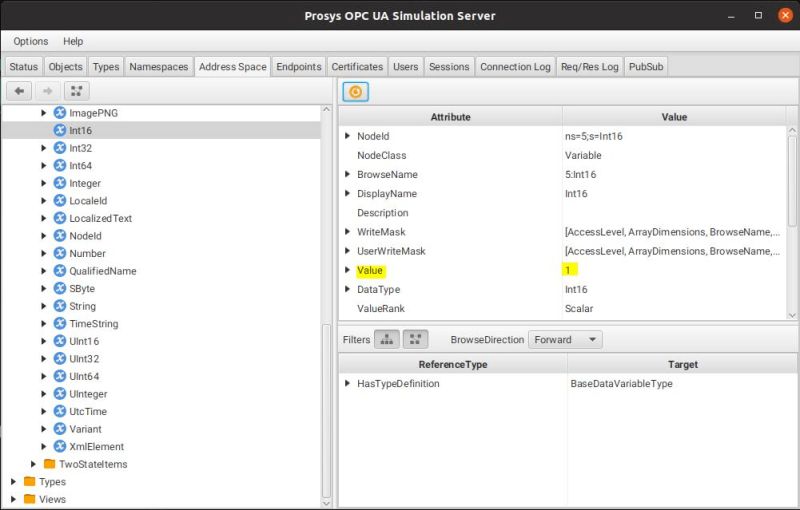
Task: Click the XmlElement variable node icon
Action: 60,446
